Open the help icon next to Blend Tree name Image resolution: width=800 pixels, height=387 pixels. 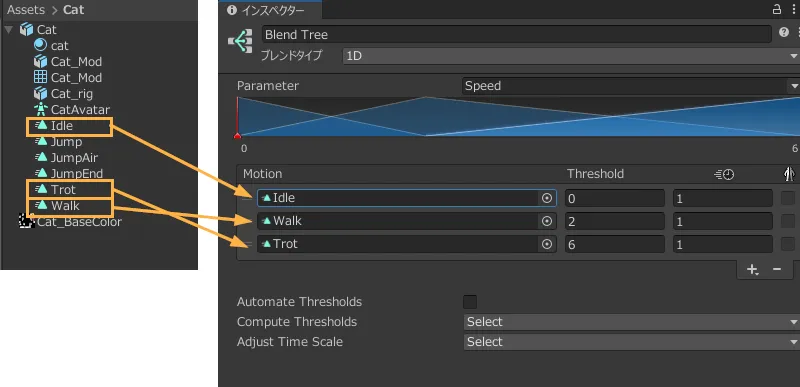pyautogui.click(x=784, y=33)
